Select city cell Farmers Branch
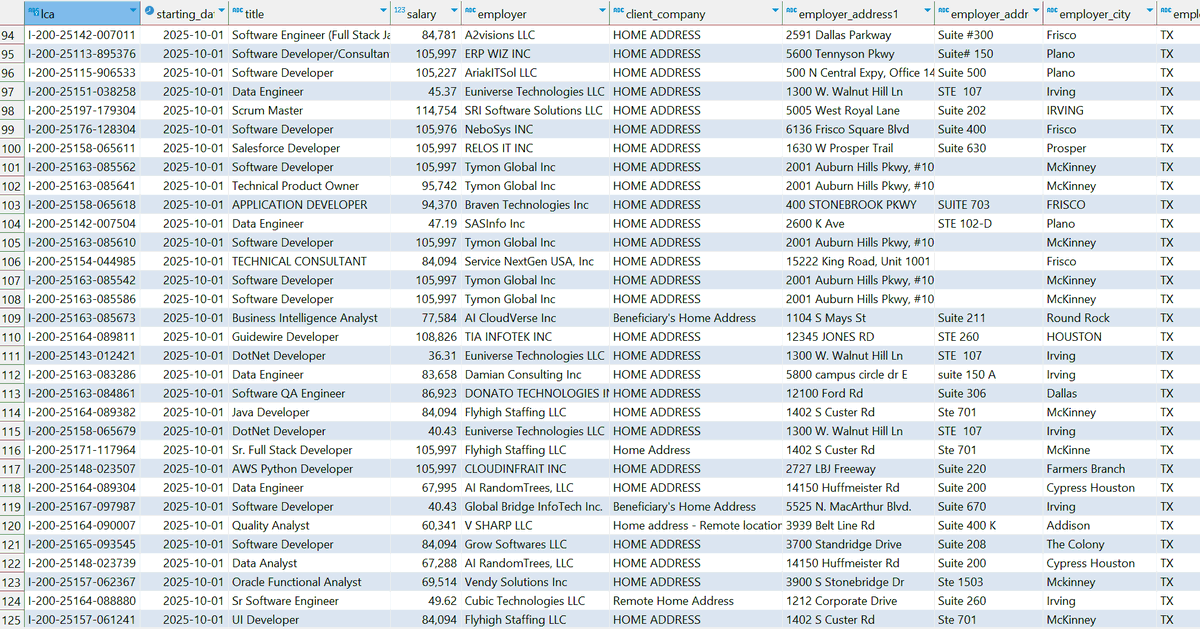This screenshot has height=629, width=1200. (1098, 469)
